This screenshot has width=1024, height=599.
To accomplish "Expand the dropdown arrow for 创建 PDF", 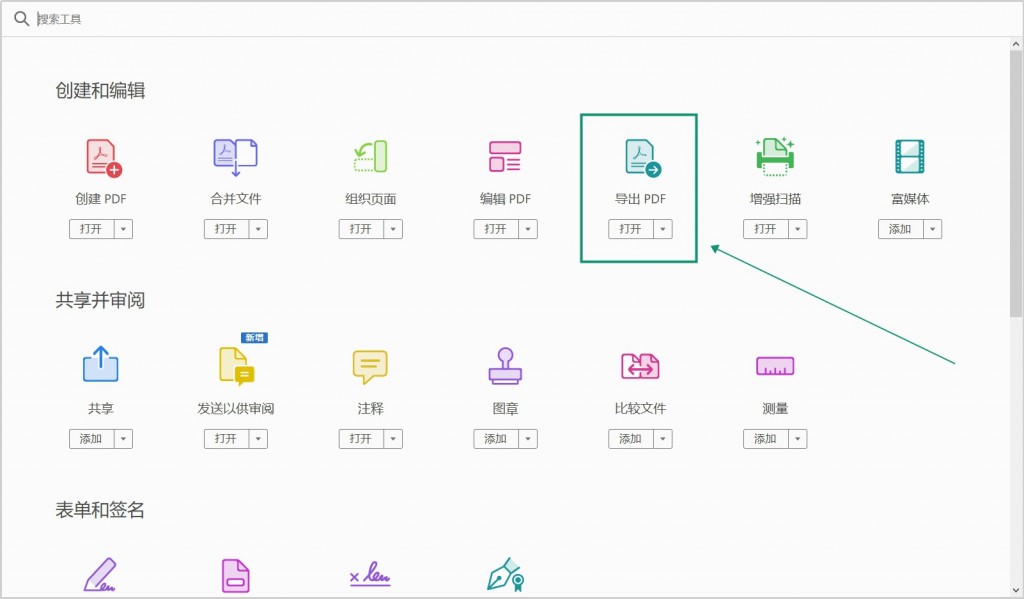I will click(123, 229).
